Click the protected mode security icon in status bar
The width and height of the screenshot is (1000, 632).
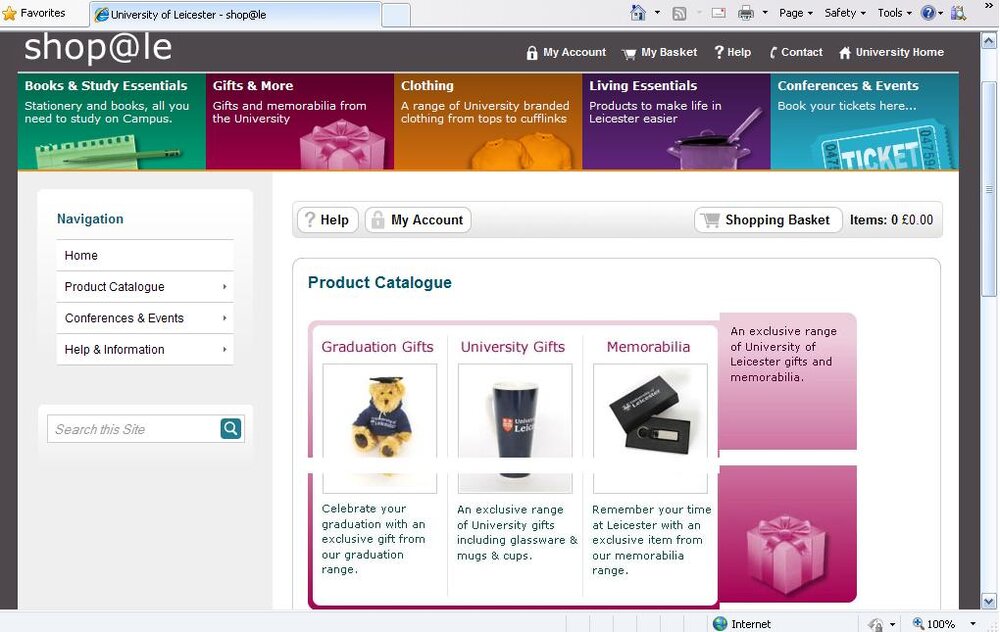tap(876, 624)
